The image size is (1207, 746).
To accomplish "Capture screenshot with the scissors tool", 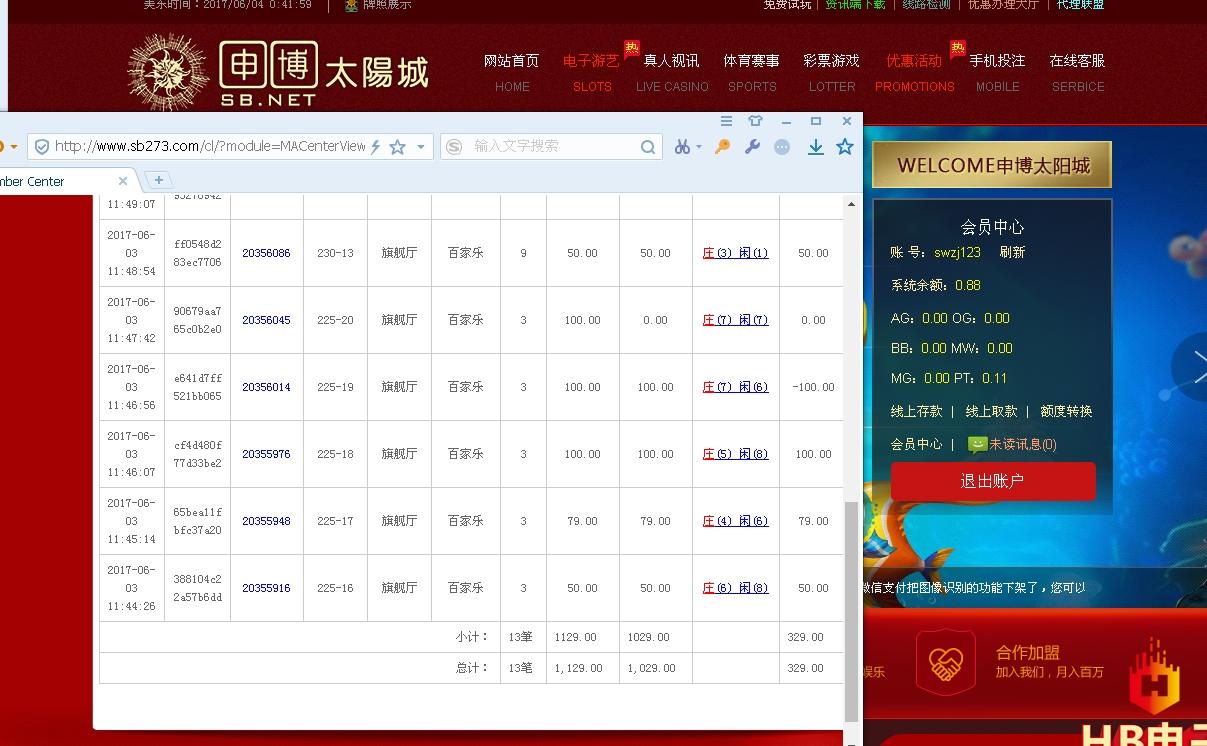I will (683, 146).
